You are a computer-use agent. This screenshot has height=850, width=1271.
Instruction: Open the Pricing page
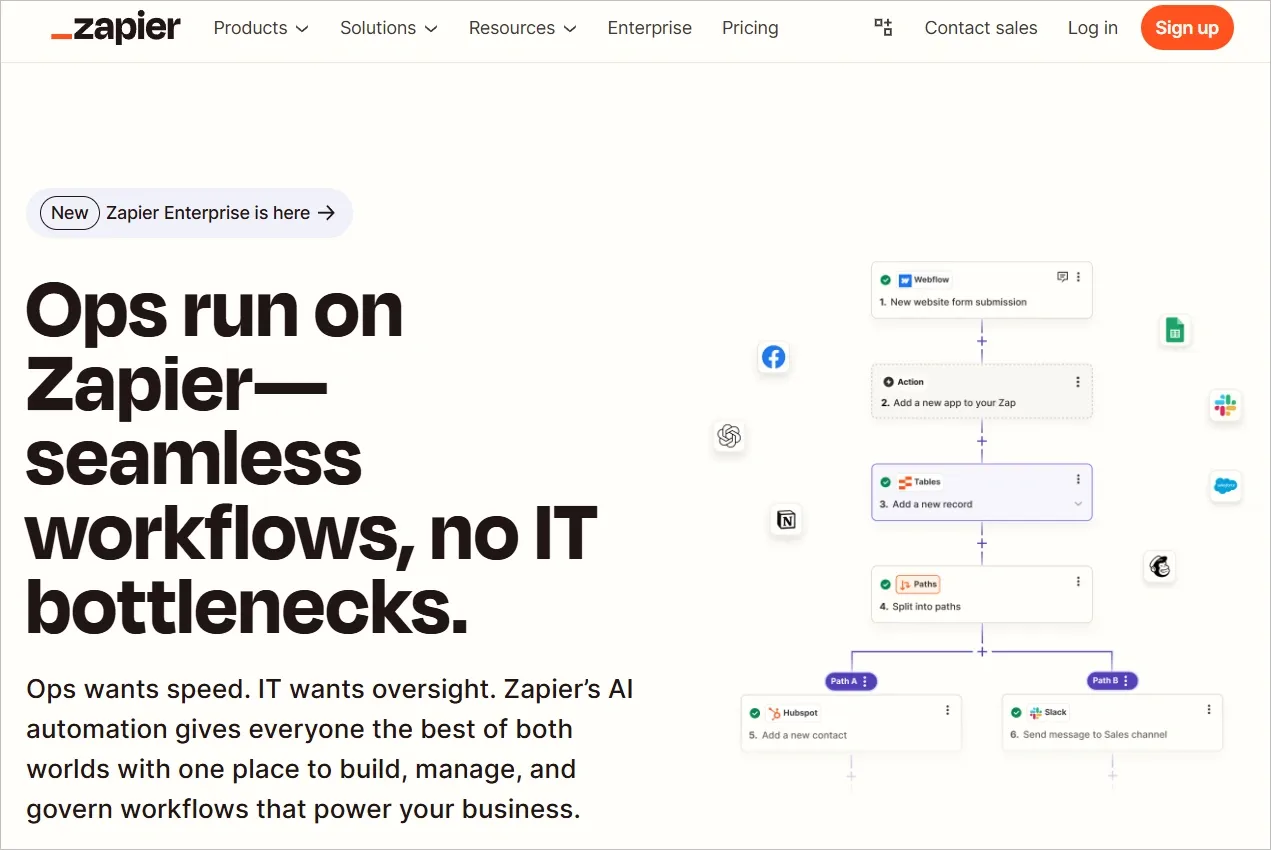click(x=750, y=28)
